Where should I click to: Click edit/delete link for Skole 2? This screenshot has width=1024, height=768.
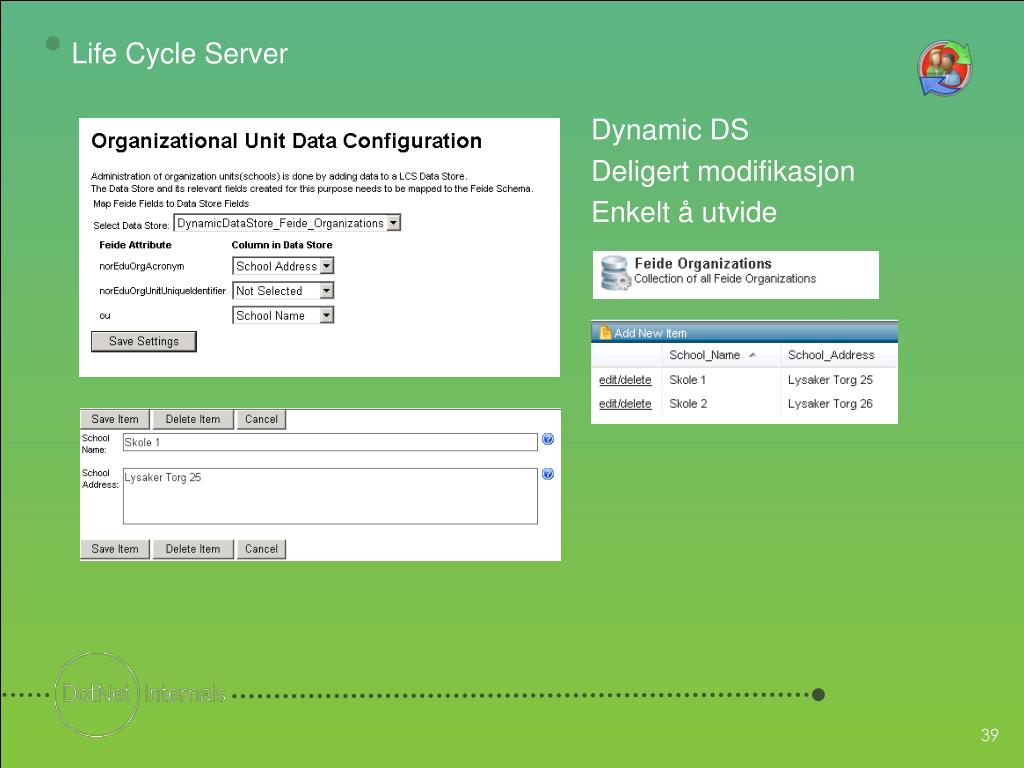coord(625,404)
